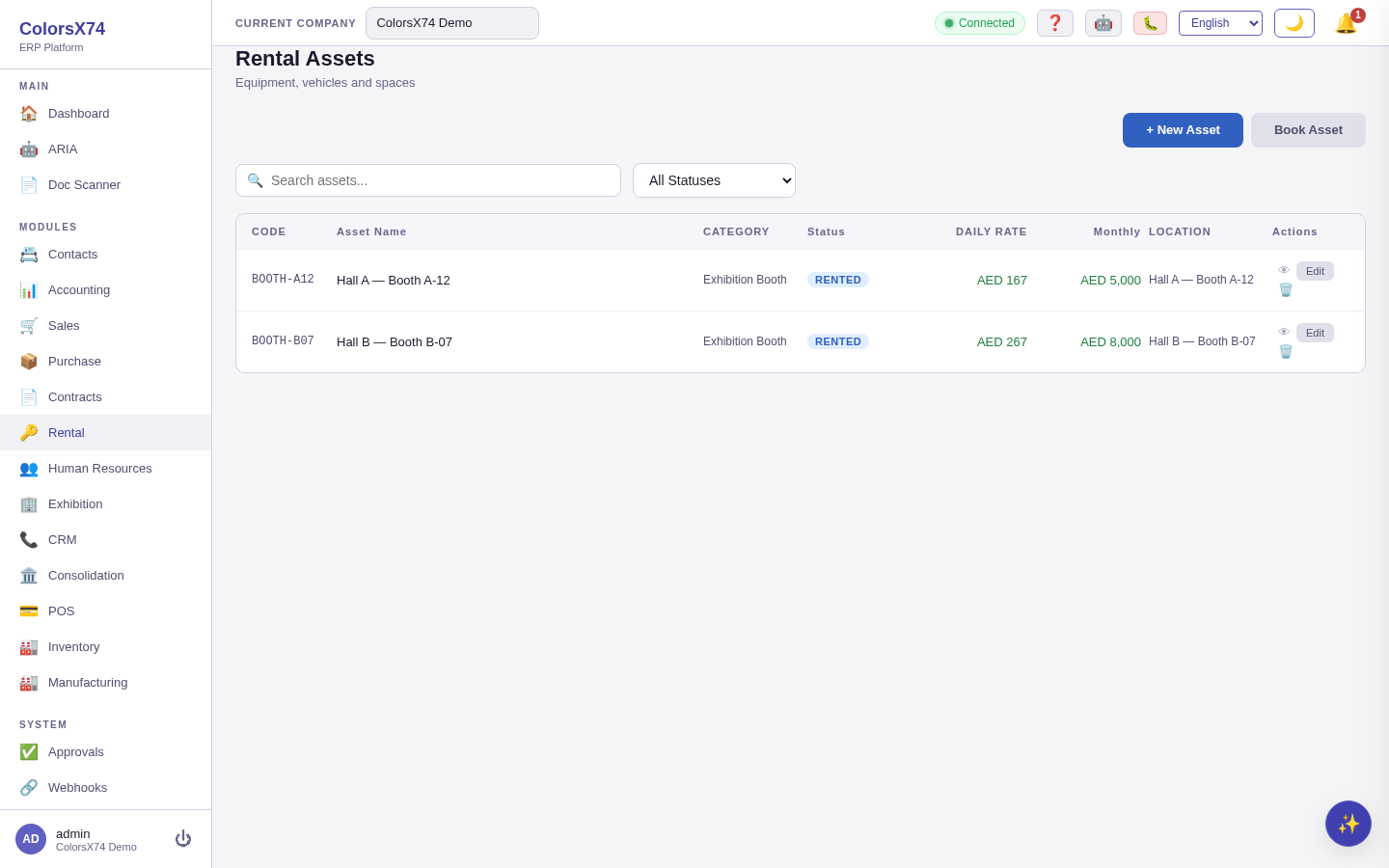Open the ColorsX74 Demo company selector
Screen dimensions: 1389x868
tap(452, 23)
